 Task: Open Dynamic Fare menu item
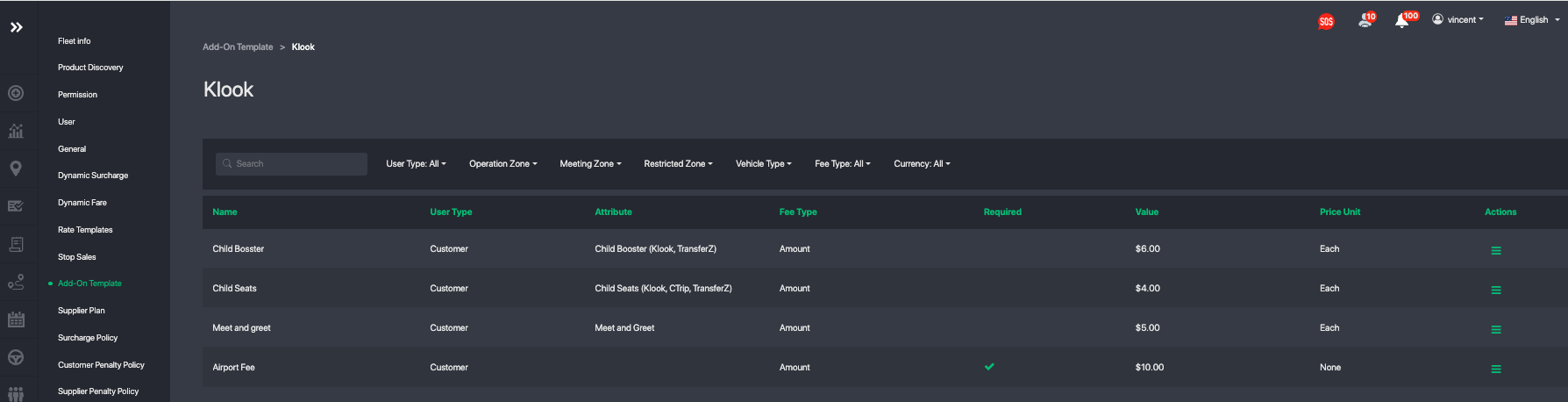(x=82, y=202)
